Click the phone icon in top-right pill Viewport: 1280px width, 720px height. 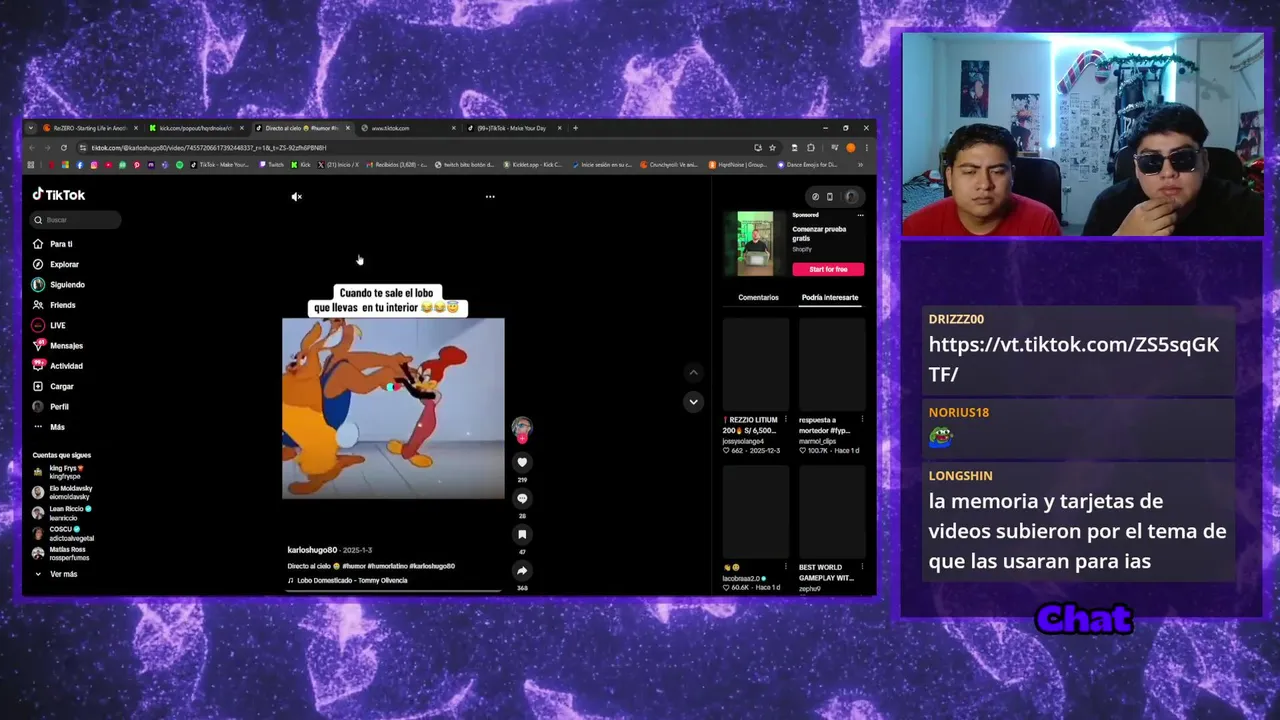829,197
